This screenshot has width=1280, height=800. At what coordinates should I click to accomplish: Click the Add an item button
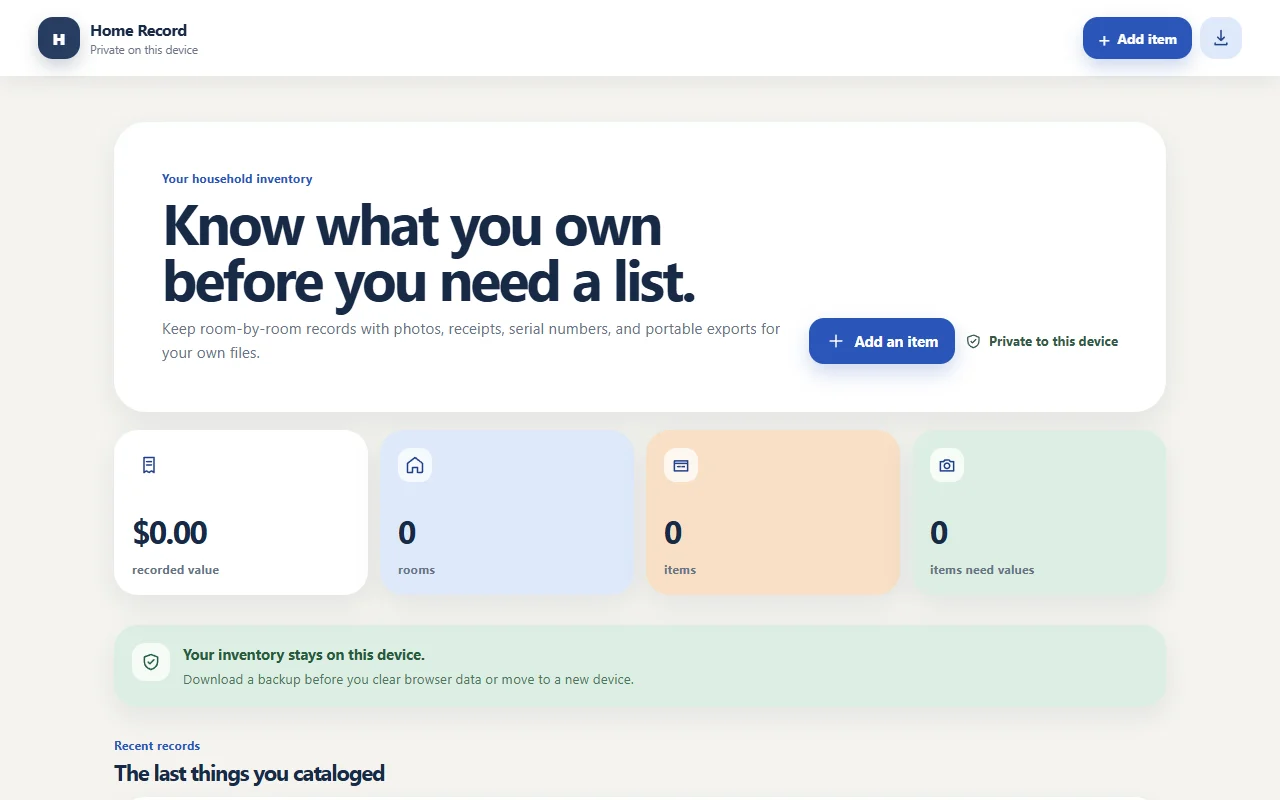click(882, 341)
